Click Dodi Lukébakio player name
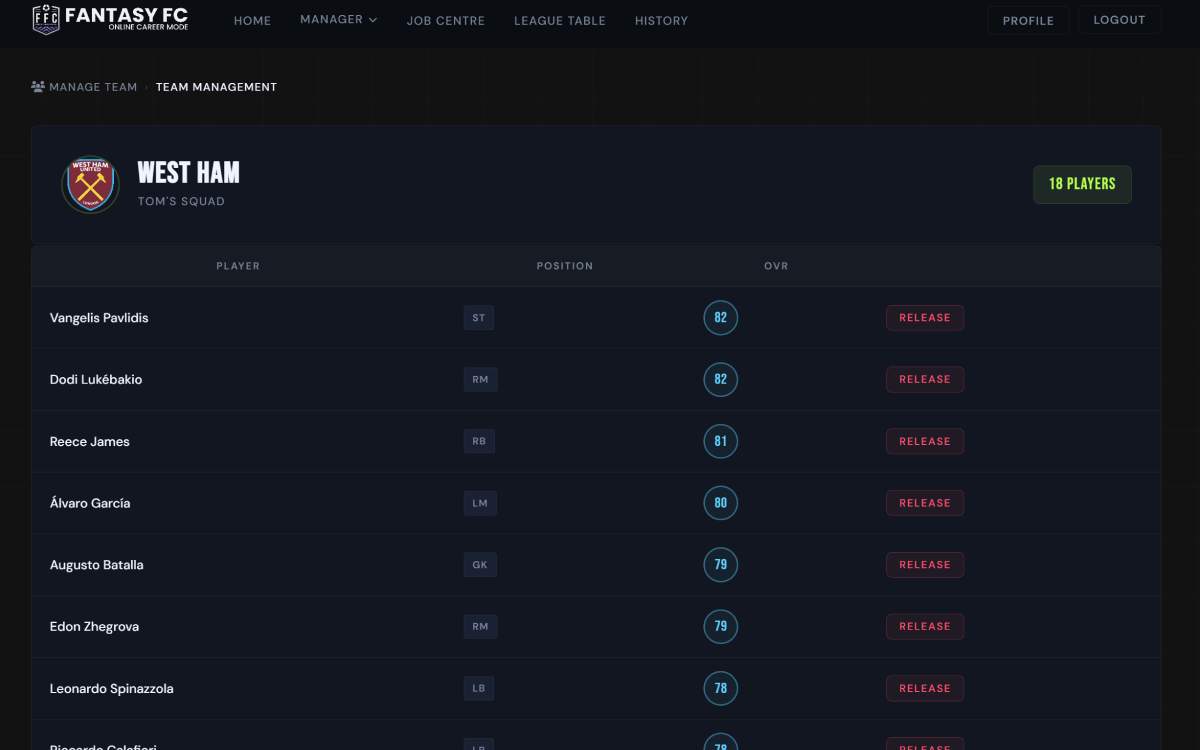This screenshot has width=1200, height=750. [96, 380]
